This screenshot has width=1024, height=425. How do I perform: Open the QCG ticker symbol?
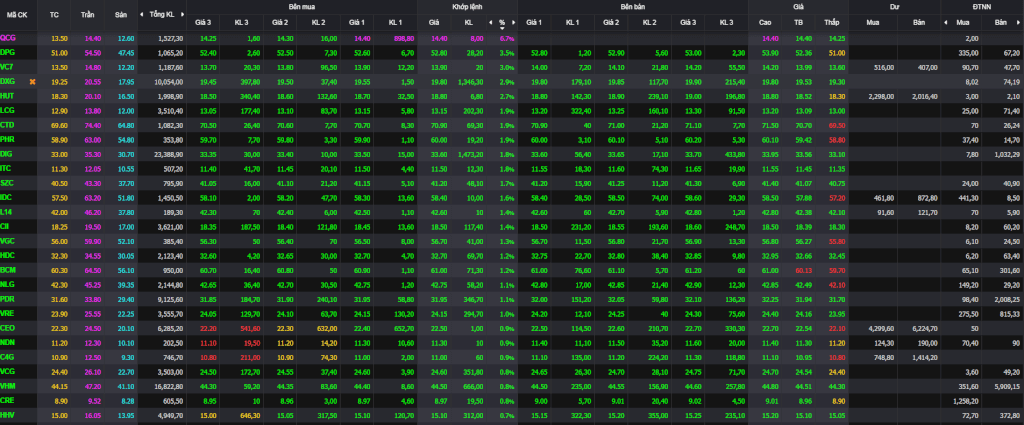[8, 39]
